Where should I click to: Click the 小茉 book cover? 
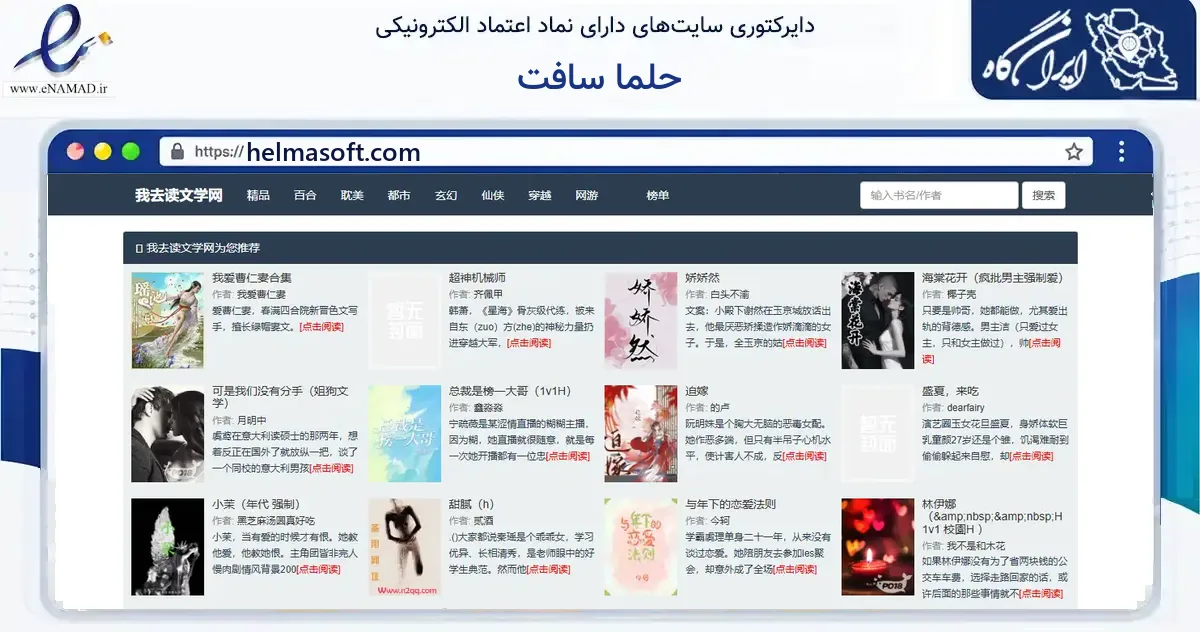[167, 547]
